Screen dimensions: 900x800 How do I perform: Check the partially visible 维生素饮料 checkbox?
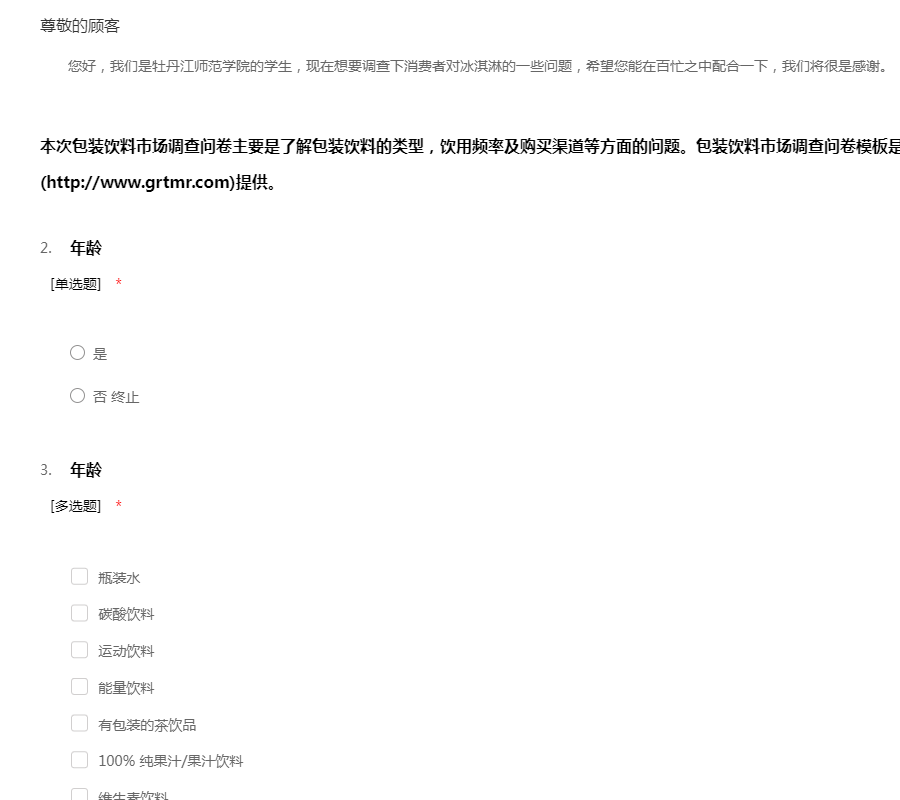(80, 794)
